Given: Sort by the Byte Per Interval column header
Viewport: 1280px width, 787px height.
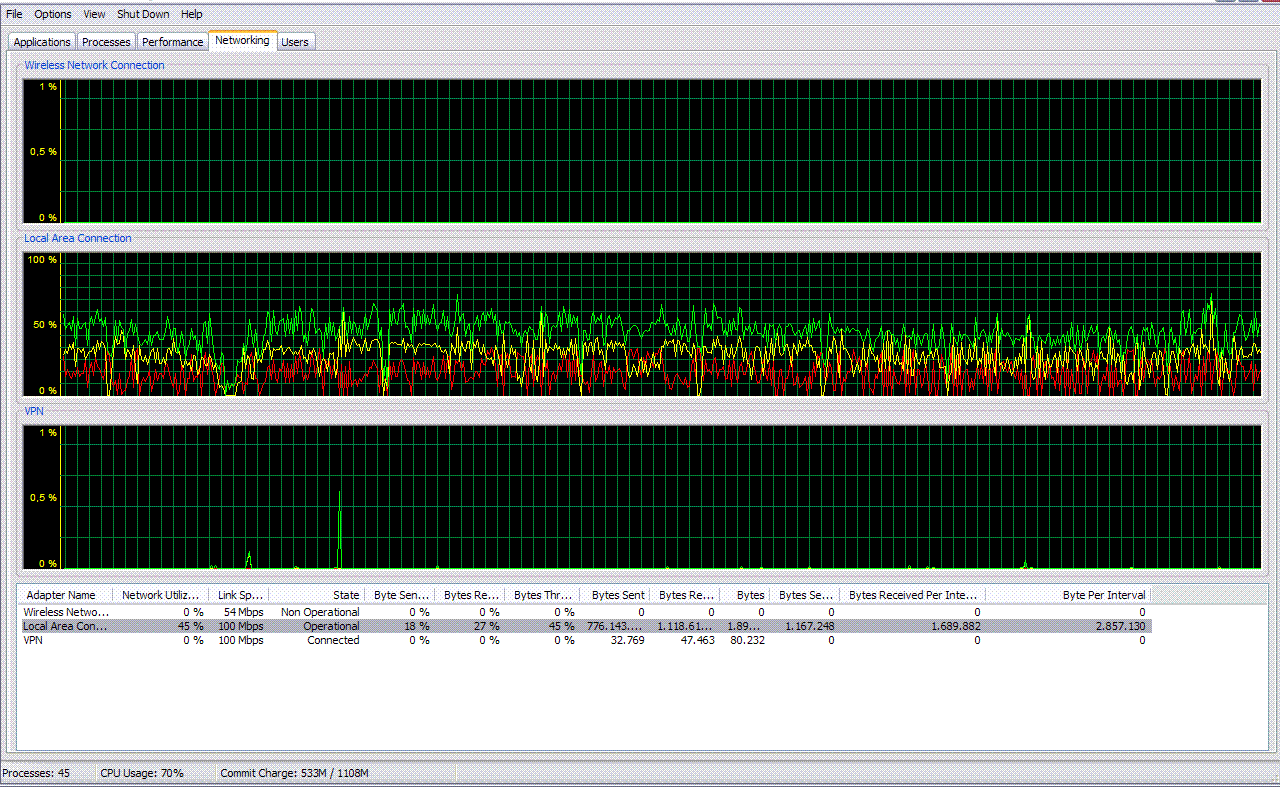Looking at the screenshot, I should pos(1068,595).
